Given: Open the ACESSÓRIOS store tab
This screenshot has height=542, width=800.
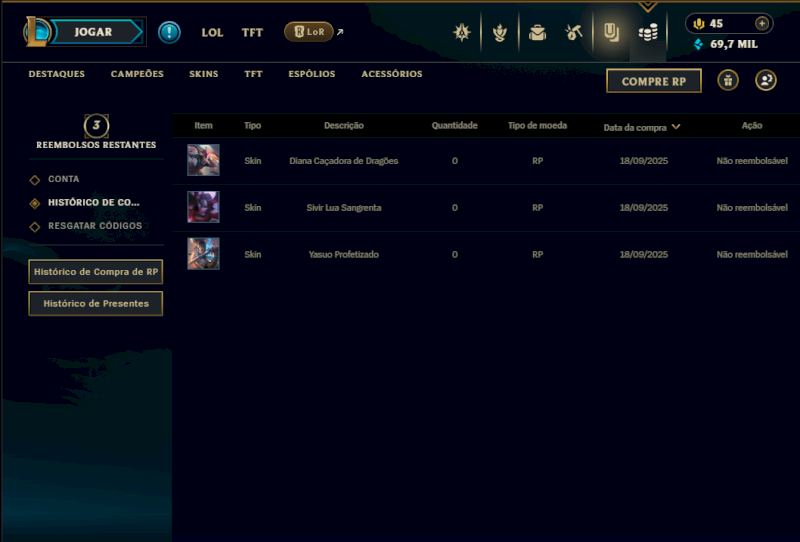Looking at the screenshot, I should click(392, 74).
